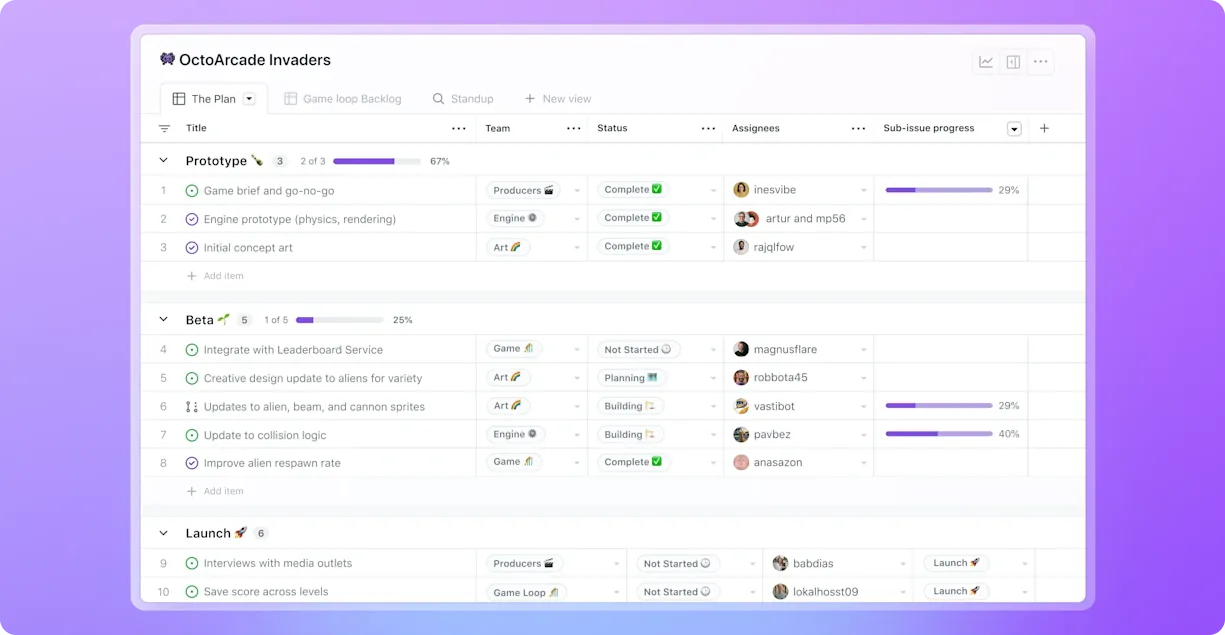1225x635 pixels.
Task: Click magnusflare avatar
Action: 741,349
